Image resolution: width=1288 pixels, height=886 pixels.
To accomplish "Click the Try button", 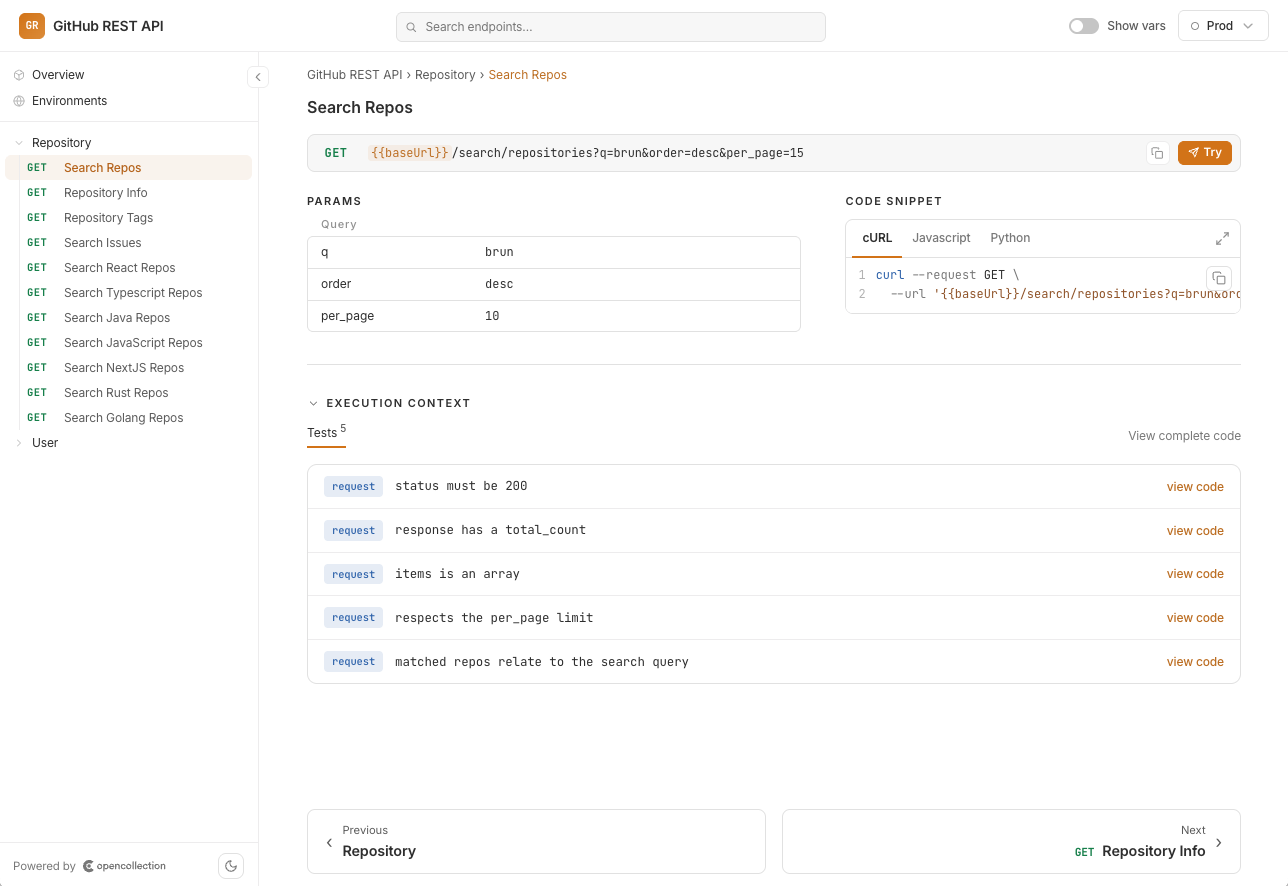I will 1204,153.
